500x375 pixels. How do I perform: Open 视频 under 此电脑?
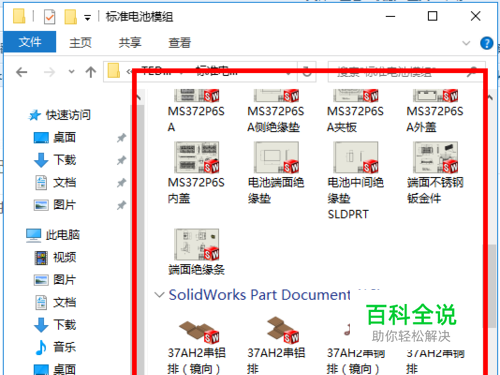55,257
